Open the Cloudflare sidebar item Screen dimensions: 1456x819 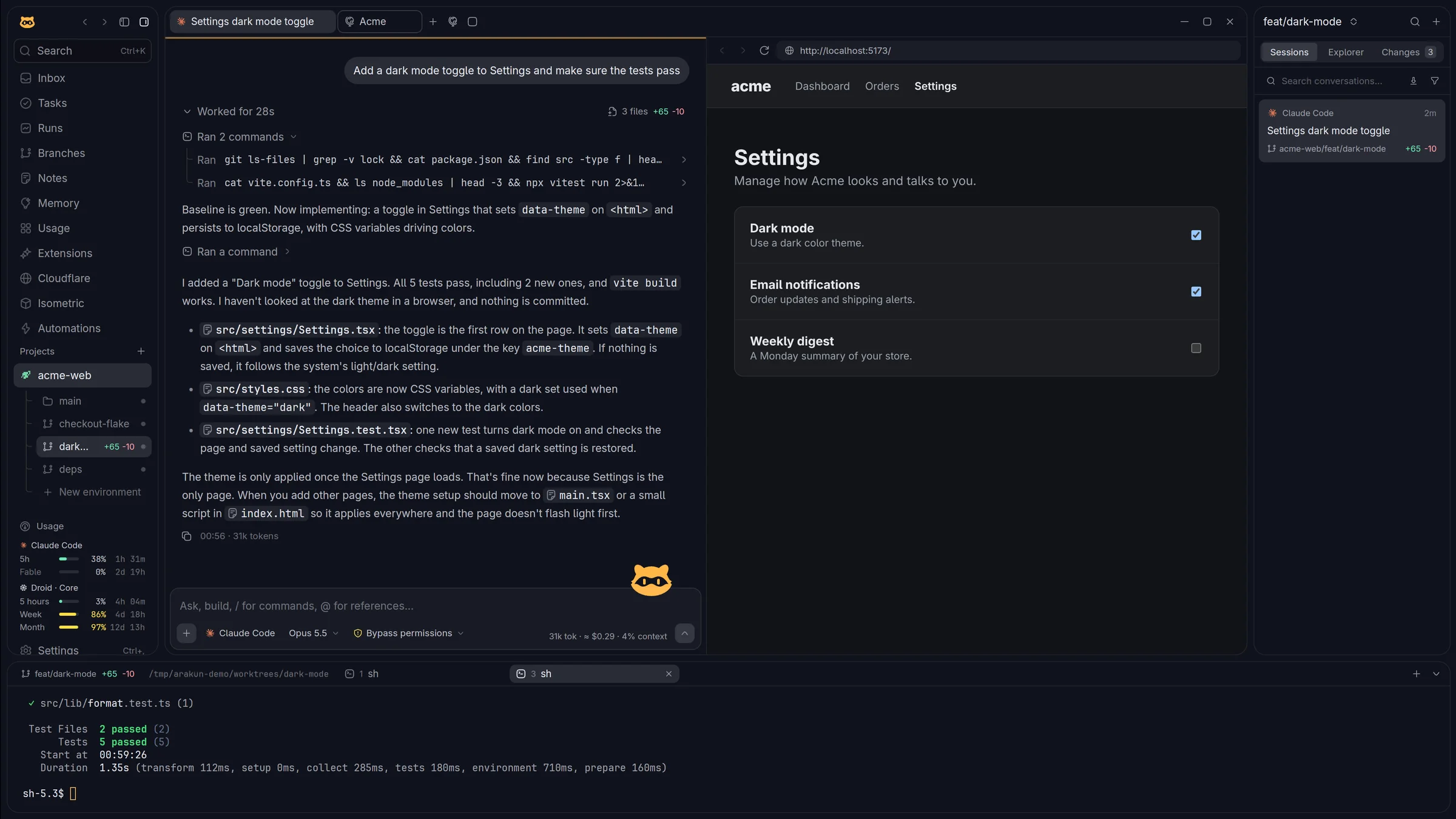(x=83, y=278)
